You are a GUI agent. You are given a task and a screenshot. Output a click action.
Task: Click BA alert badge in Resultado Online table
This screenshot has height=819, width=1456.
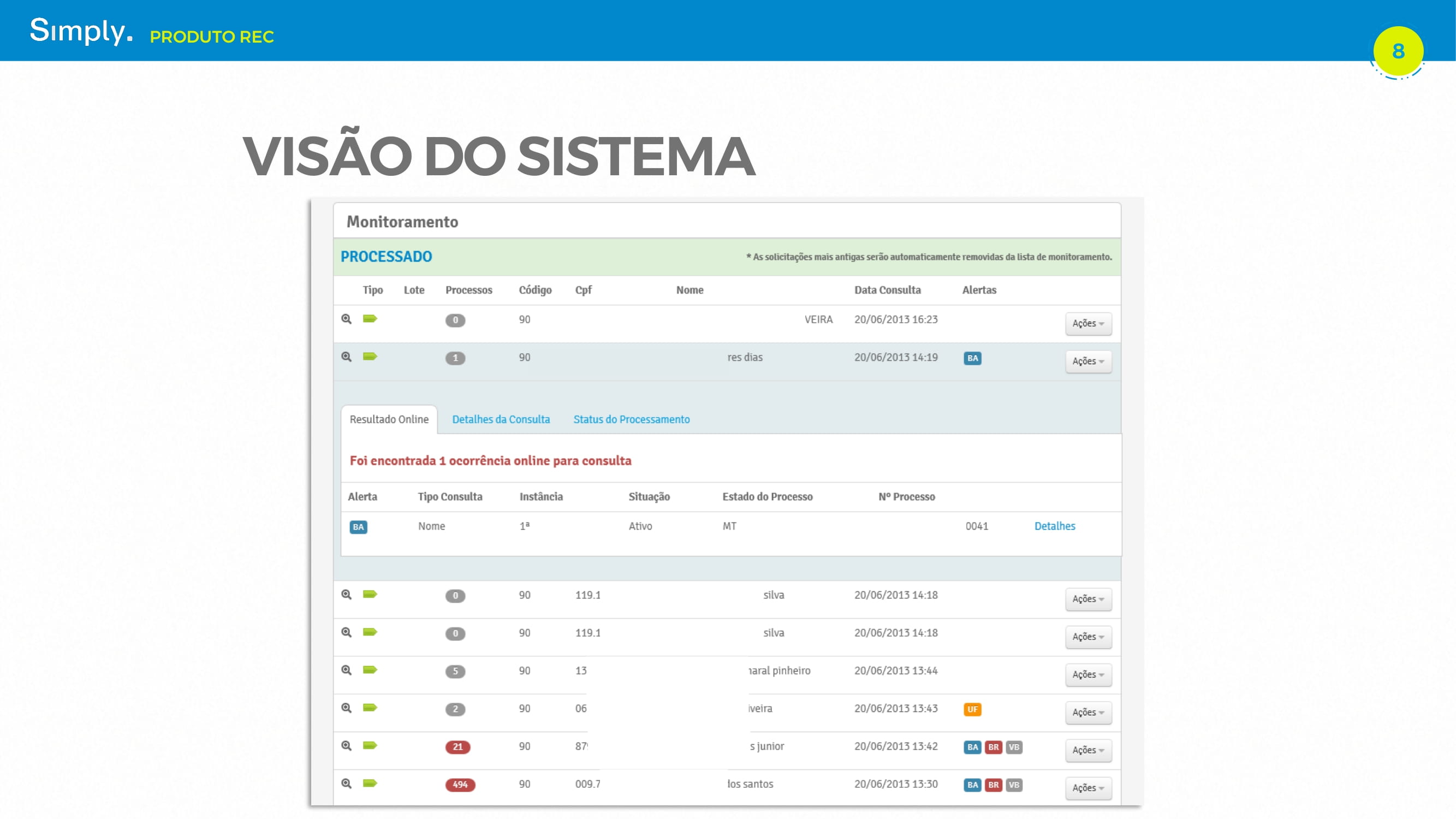[x=358, y=527]
